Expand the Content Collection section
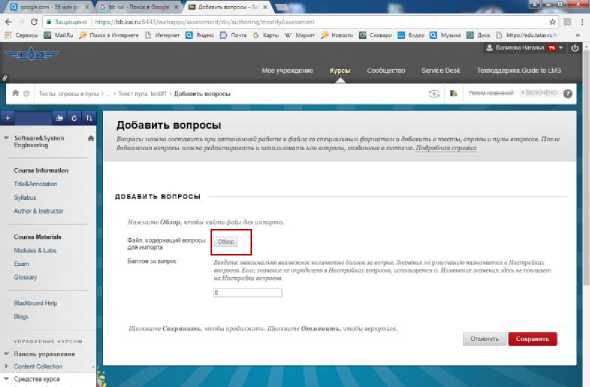 click(x=6, y=366)
